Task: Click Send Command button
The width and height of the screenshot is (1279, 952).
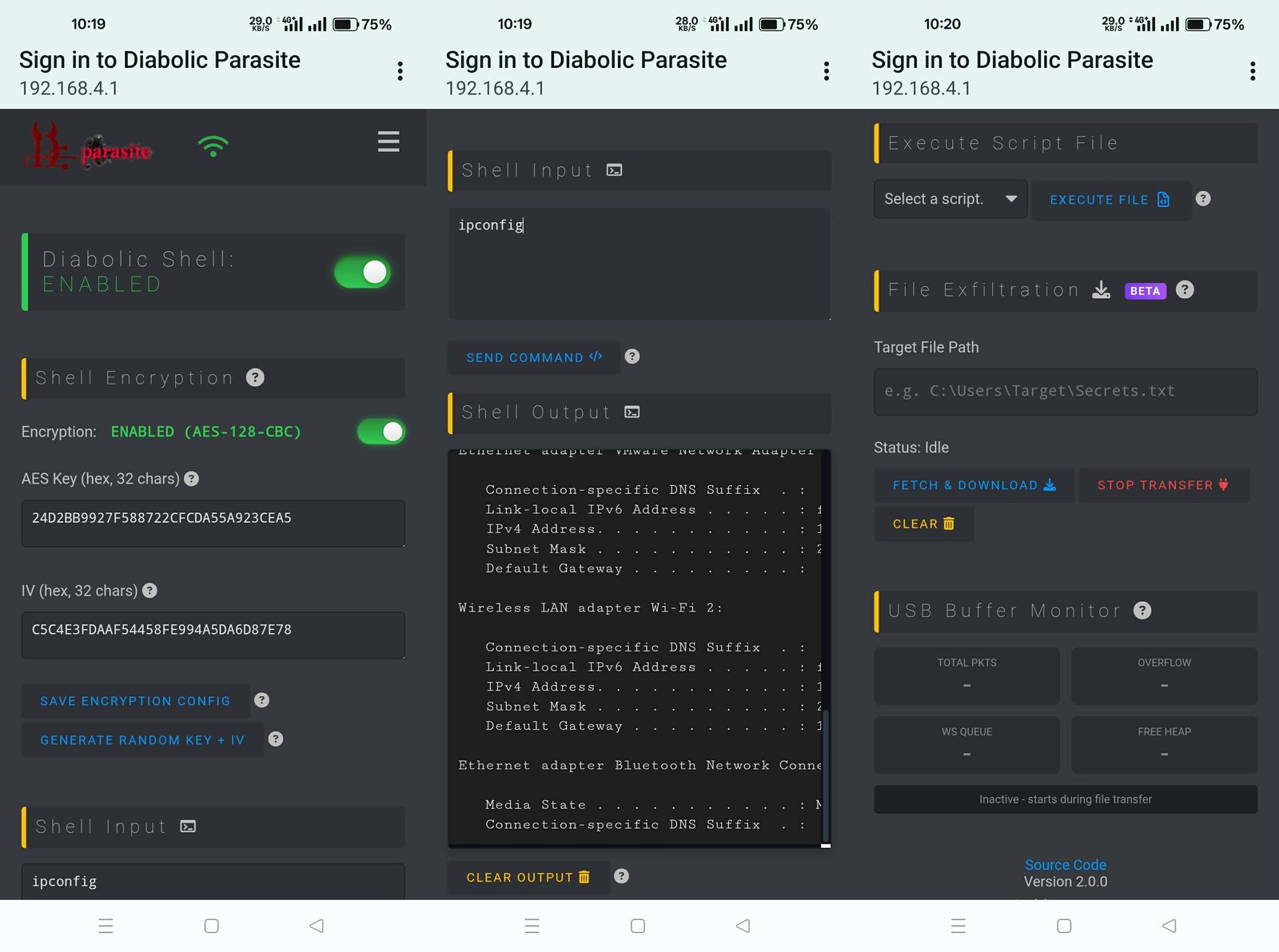Action: click(x=534, y=357)
